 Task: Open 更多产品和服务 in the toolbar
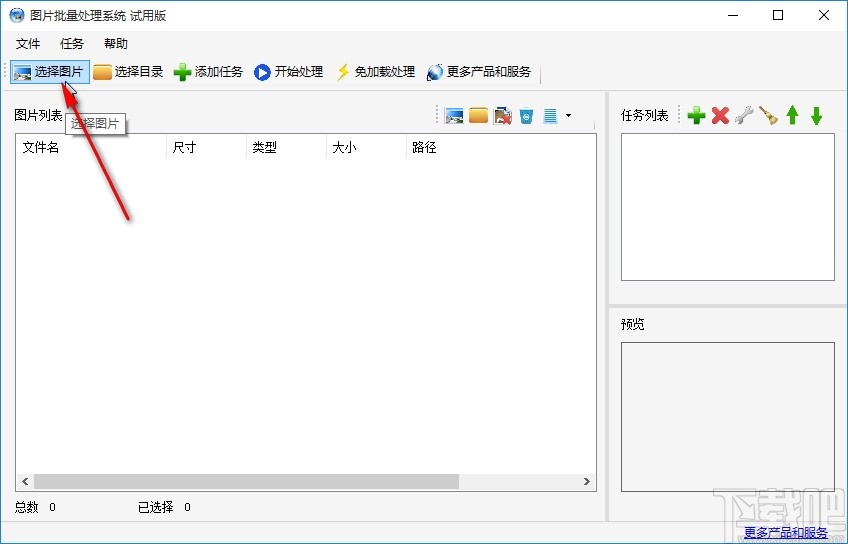(479, 72)
